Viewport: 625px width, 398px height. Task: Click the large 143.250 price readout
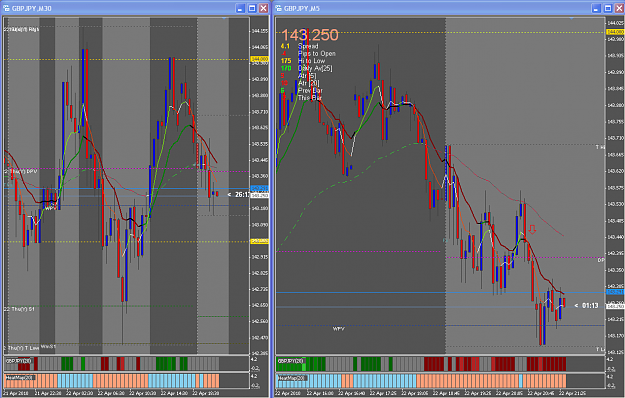[x=310, y=35]
